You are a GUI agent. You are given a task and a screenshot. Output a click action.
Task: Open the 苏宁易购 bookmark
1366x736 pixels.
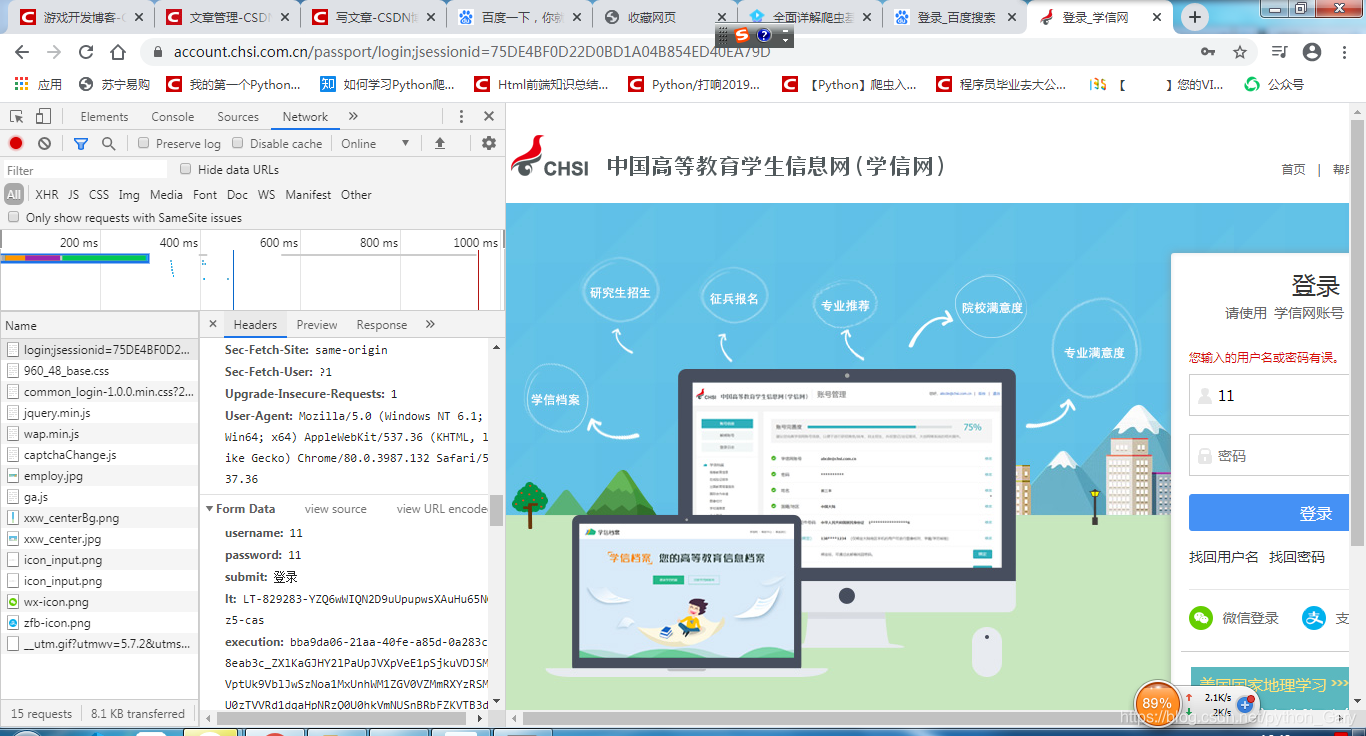(113, 85)
